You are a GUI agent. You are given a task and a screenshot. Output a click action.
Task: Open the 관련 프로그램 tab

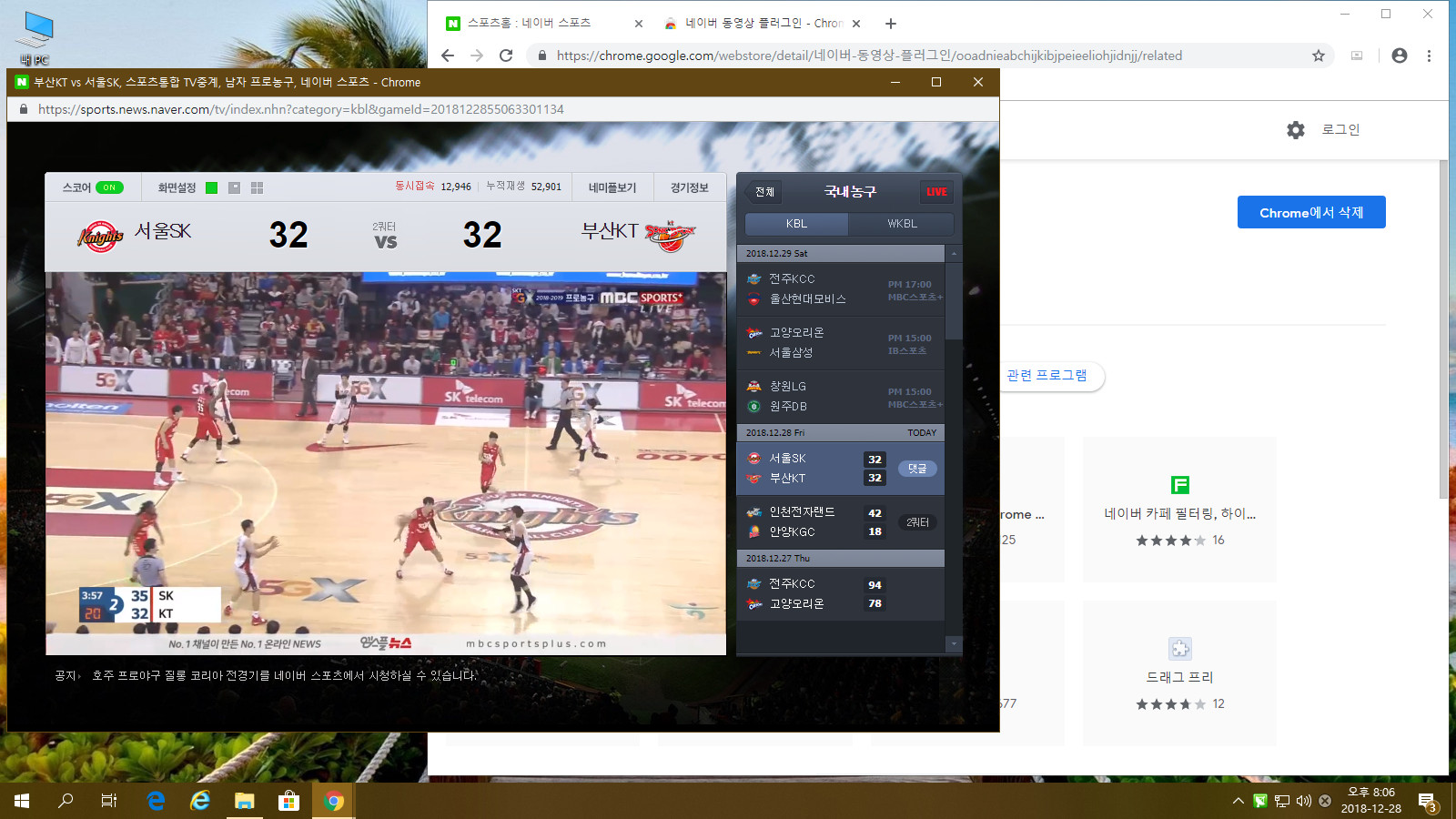1046,376
